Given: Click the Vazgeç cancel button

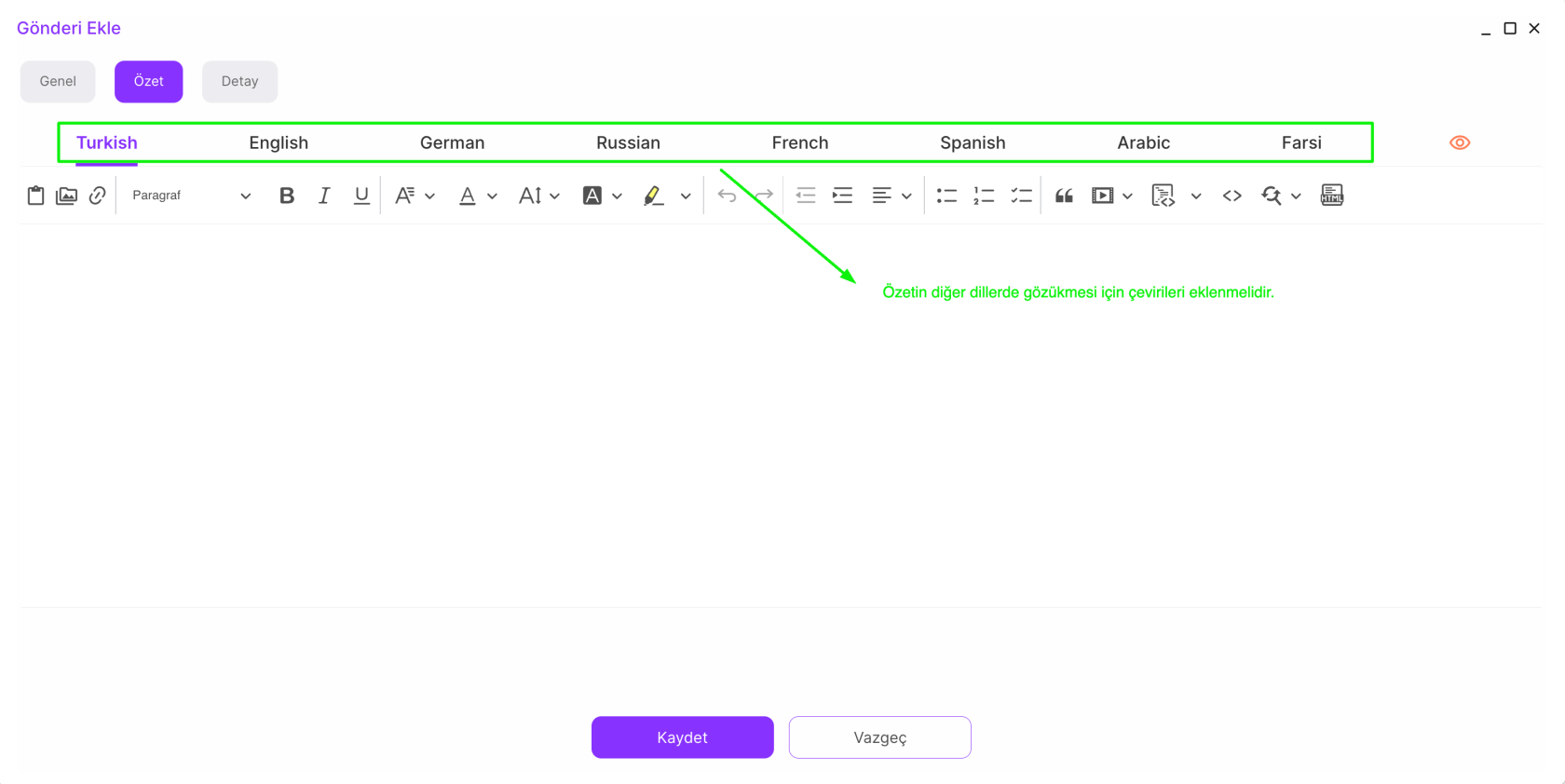Looking at the screenshot, I should coord(879,737).
